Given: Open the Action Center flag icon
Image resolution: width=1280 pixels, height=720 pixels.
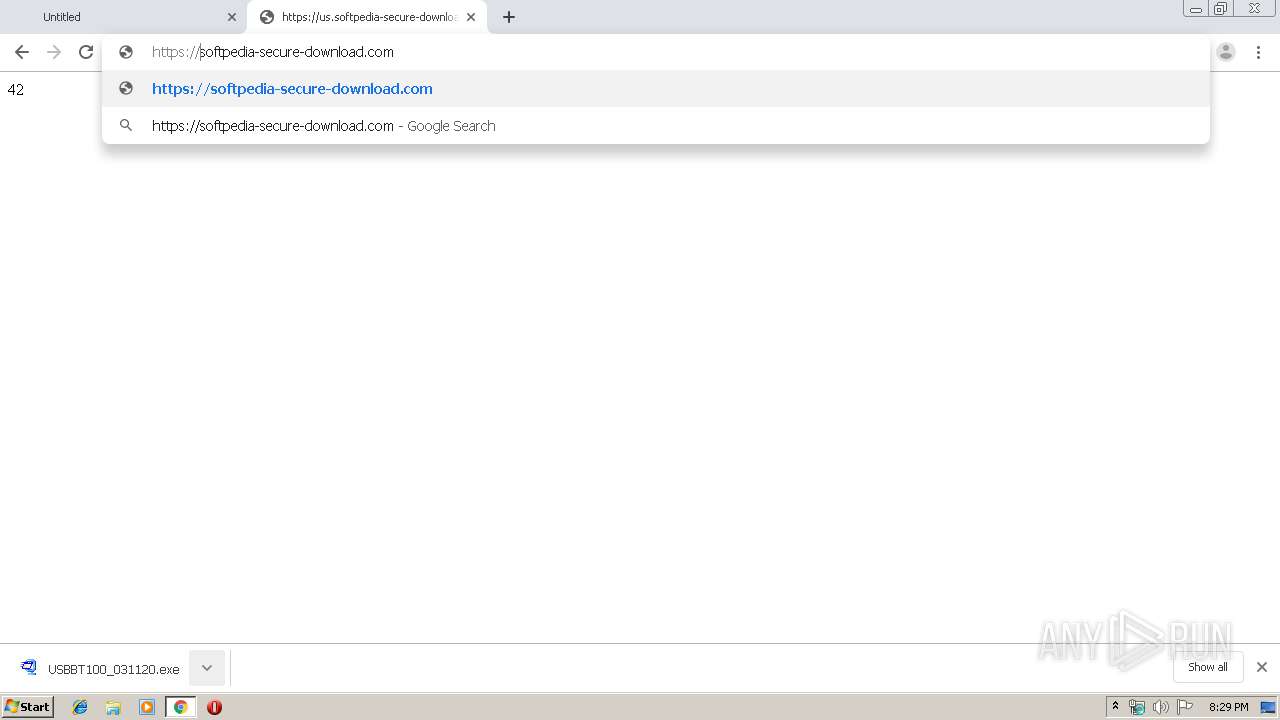Looking at the screenshot, I should point(1185,707).
